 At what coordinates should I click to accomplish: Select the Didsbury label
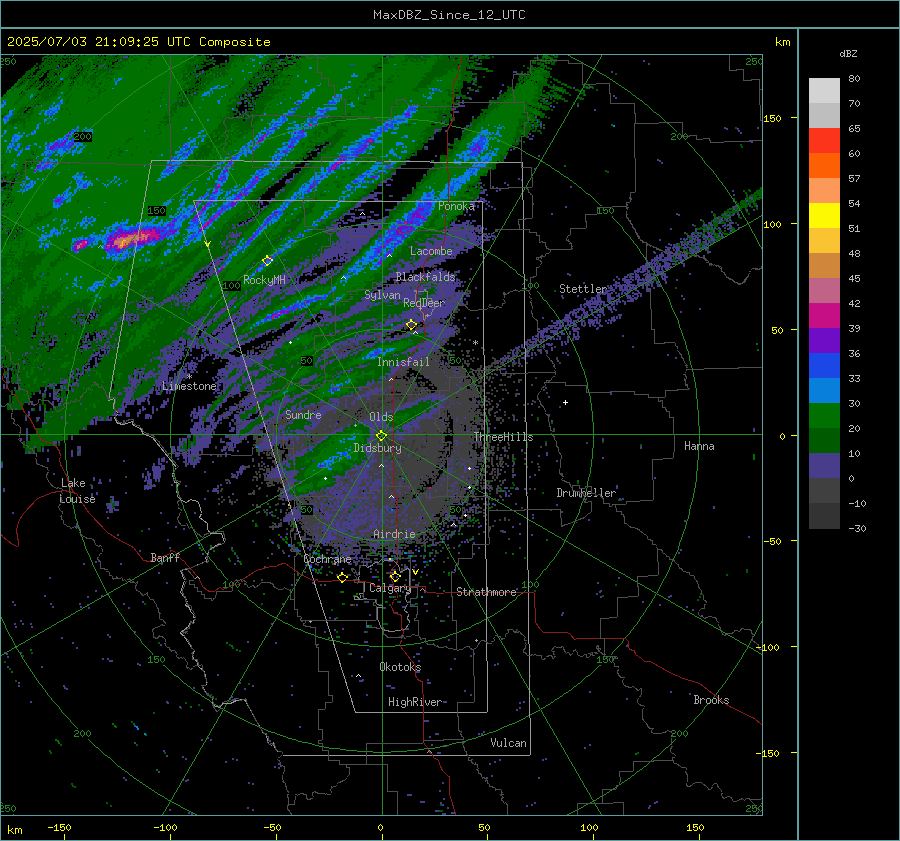click(377, 448)
